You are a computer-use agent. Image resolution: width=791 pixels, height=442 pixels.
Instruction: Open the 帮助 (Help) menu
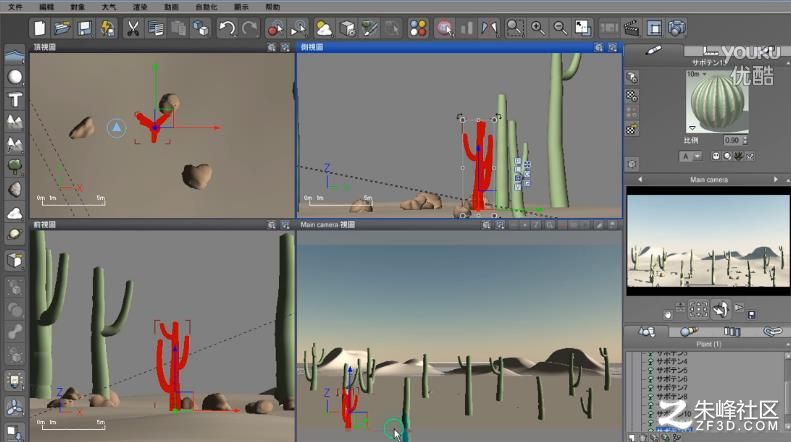[x=272, y=7]
